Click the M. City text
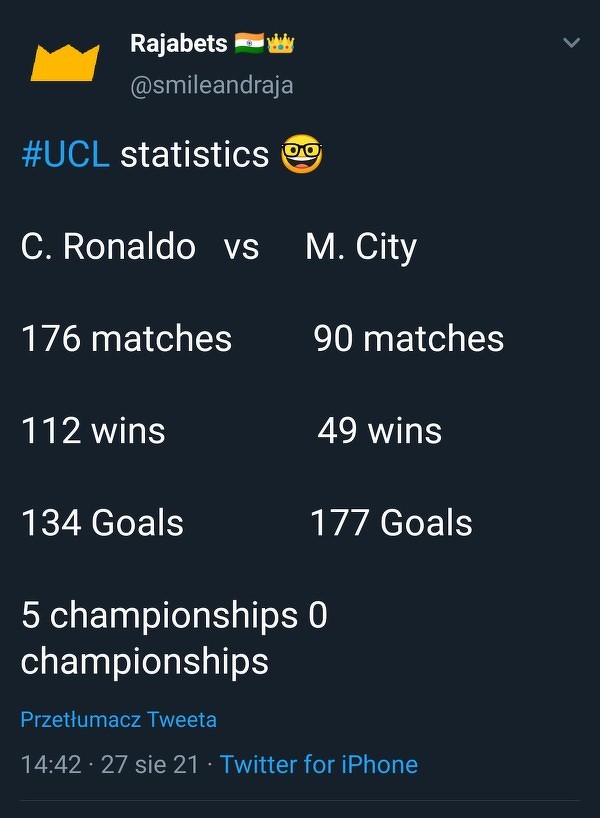The height and width of the screenshot is (818, 600). point(361,247)
